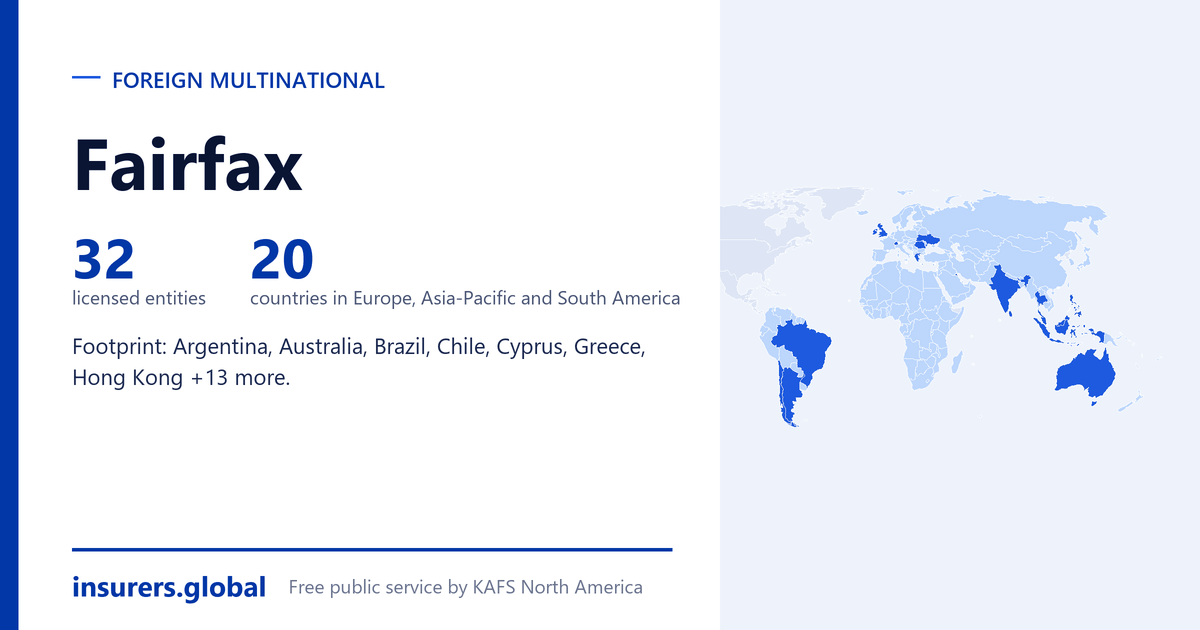The image size is (1200, 630).
Task: Click the short dash before FOREIGN MULTINATIONAL
Action: tap(87, 78)
